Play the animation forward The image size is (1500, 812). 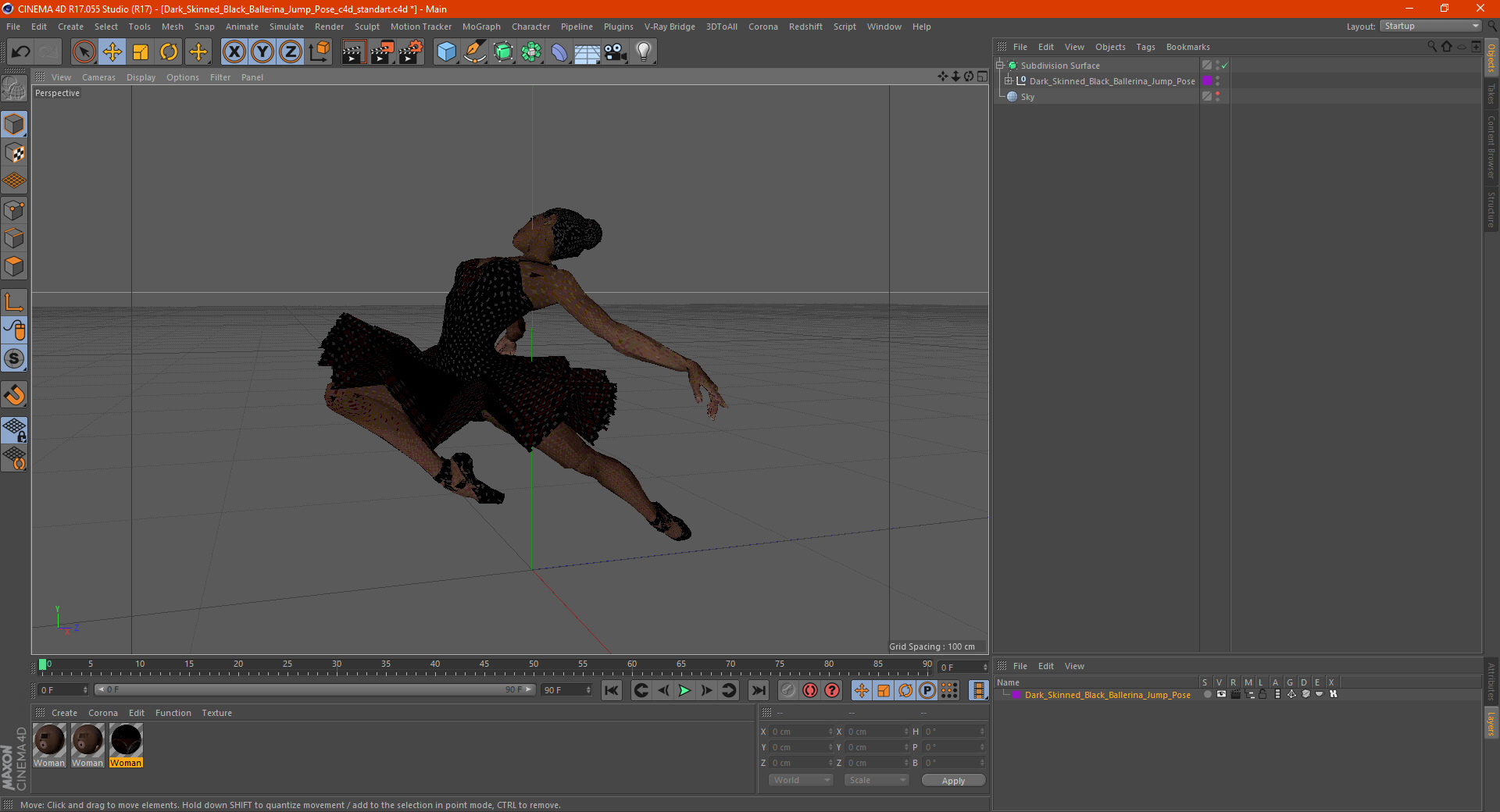[x=684, y=690]
